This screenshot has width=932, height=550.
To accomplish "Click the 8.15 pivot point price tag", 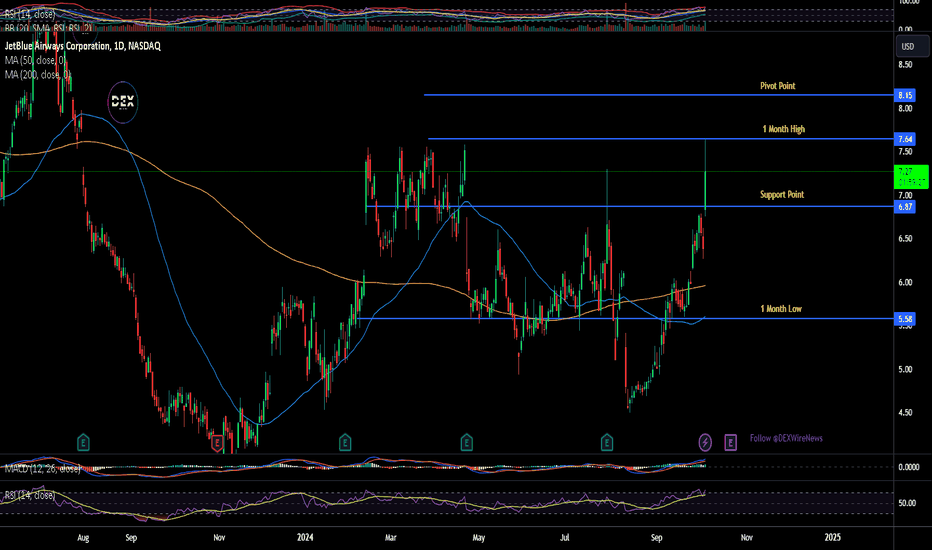I will [905, 95].
